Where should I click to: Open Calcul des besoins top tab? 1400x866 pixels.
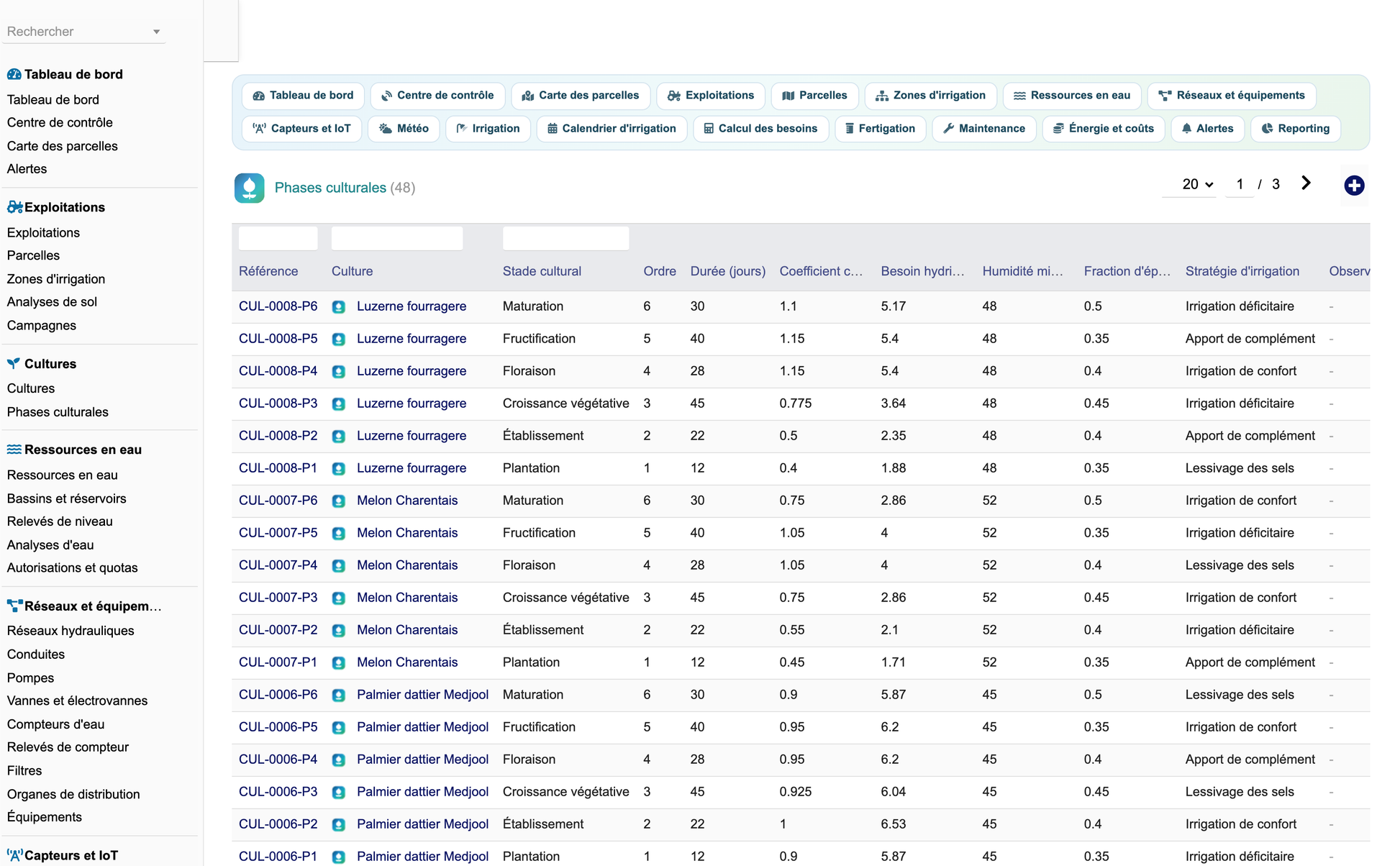point(761,129)
